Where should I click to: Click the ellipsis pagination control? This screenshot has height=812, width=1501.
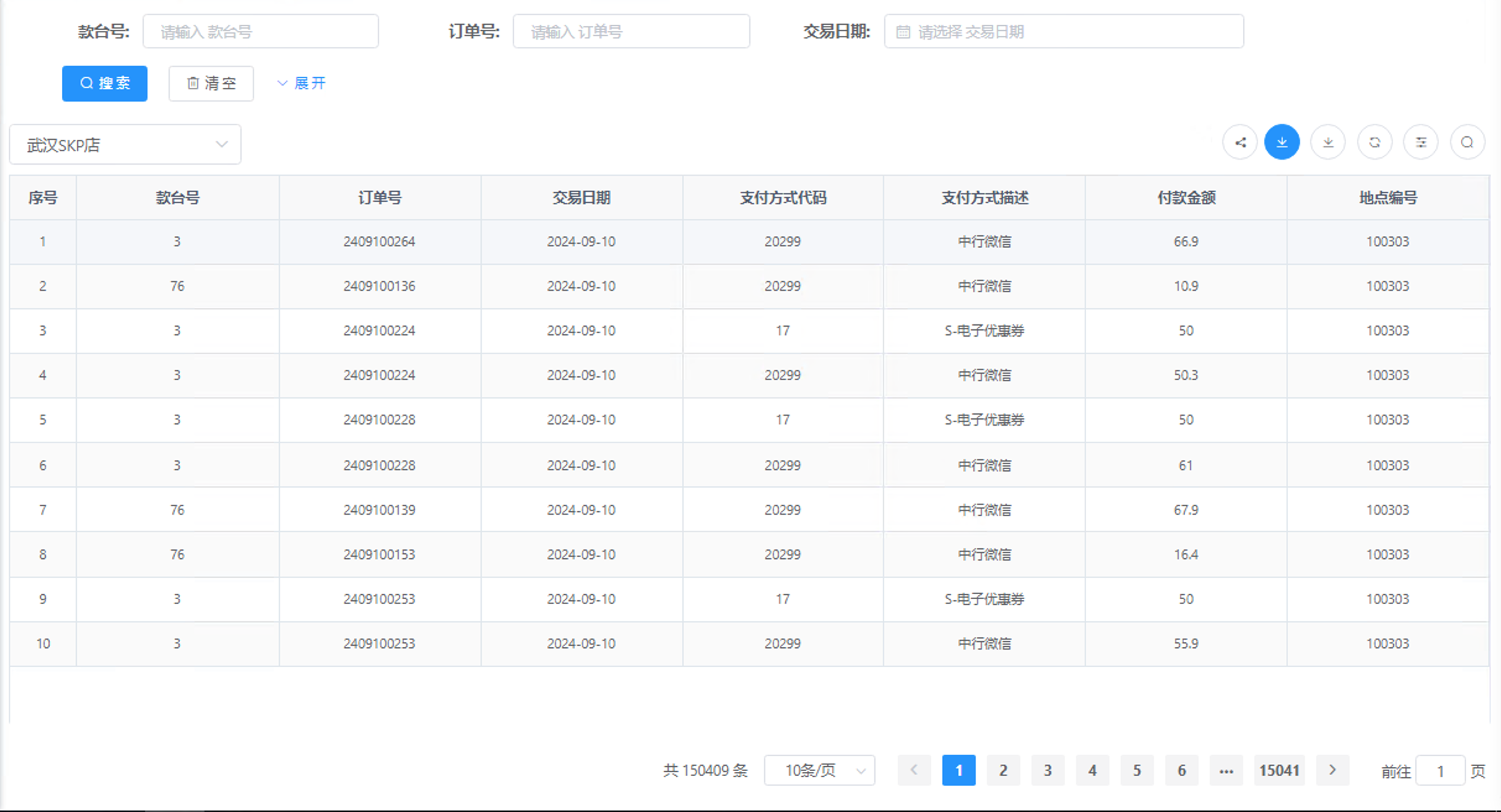[x=1226, y=771]
